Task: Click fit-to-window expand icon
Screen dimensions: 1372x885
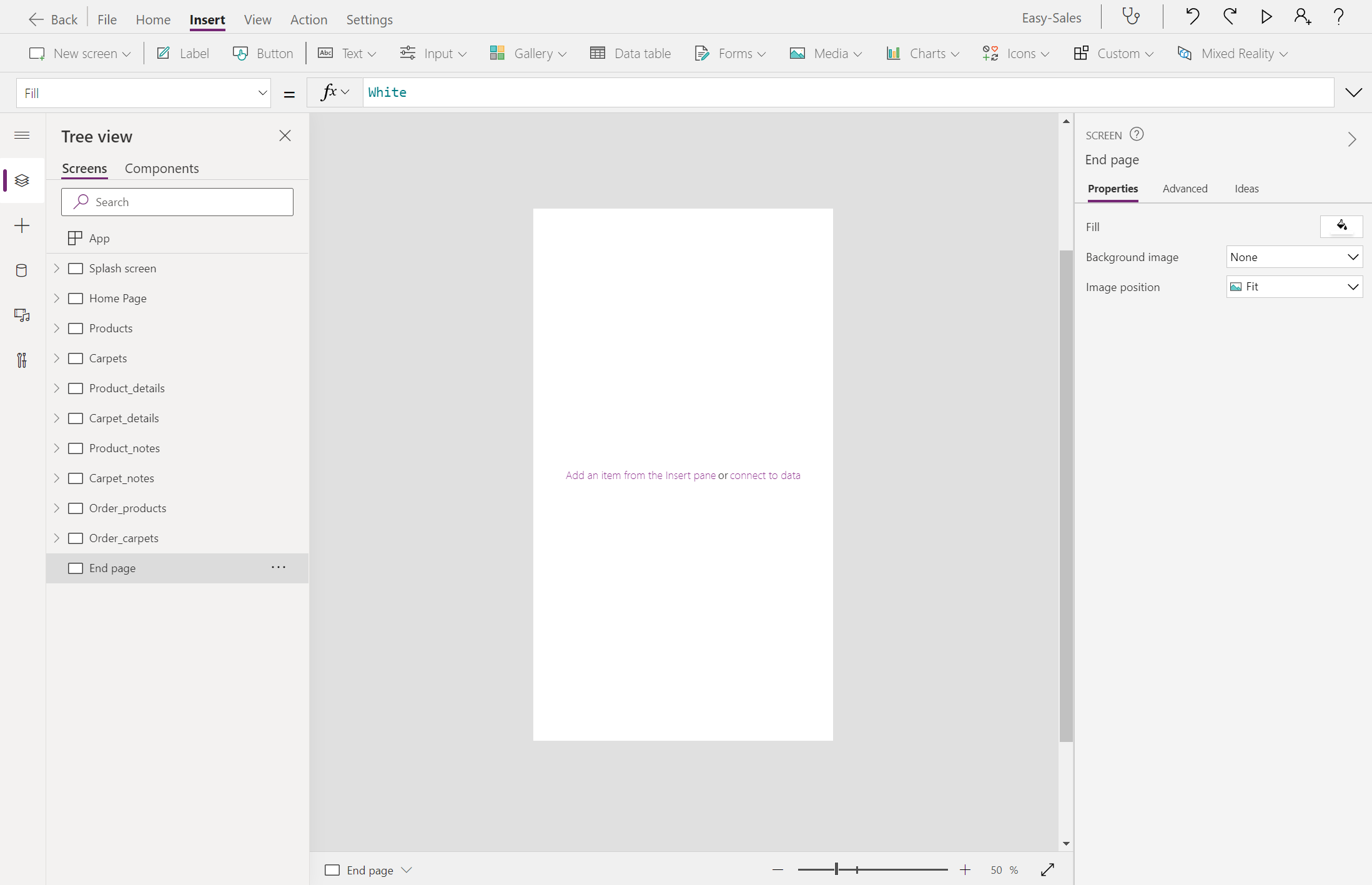Action: tap(1048, 869)
